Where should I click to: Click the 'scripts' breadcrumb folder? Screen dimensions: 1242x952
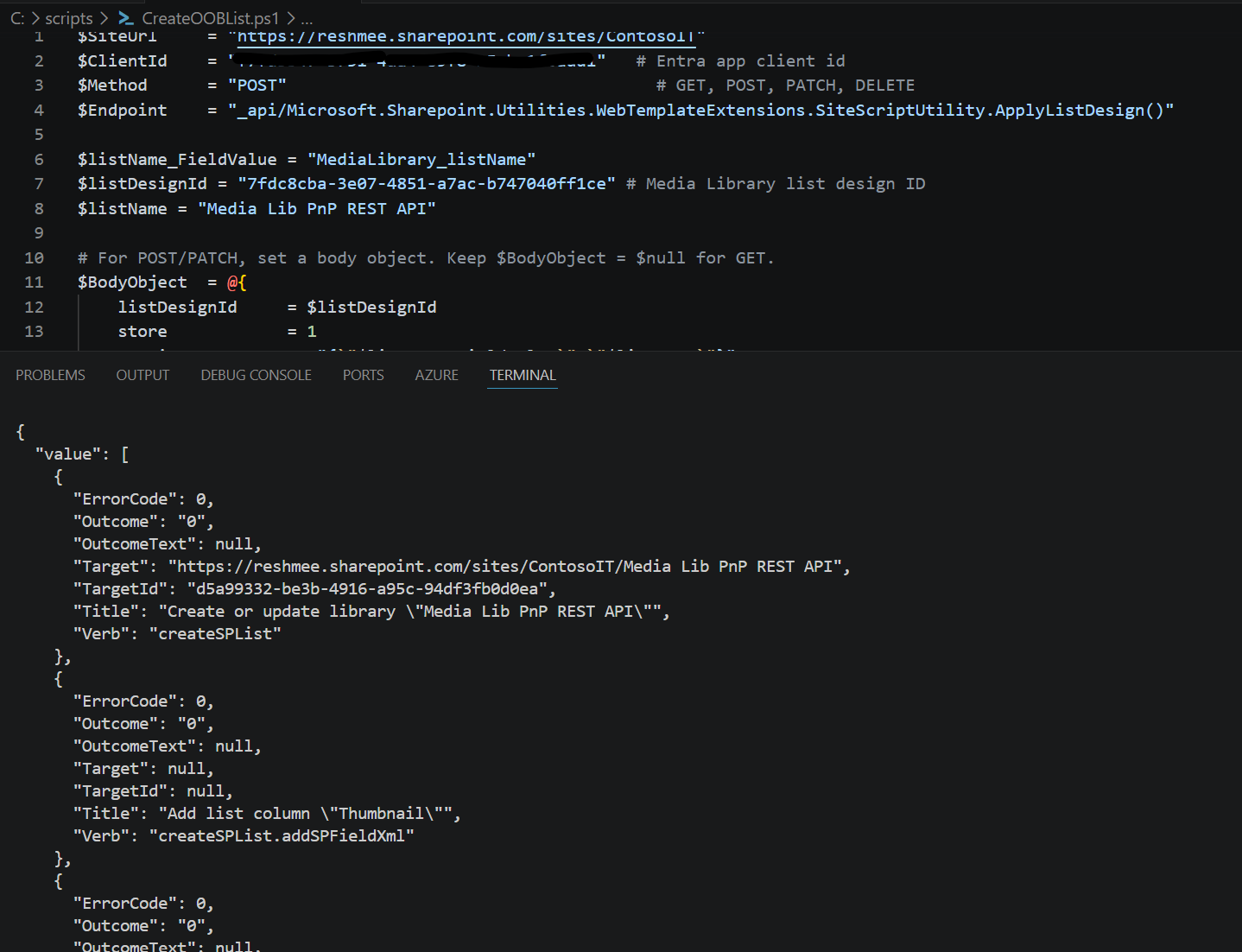(69, 18)
